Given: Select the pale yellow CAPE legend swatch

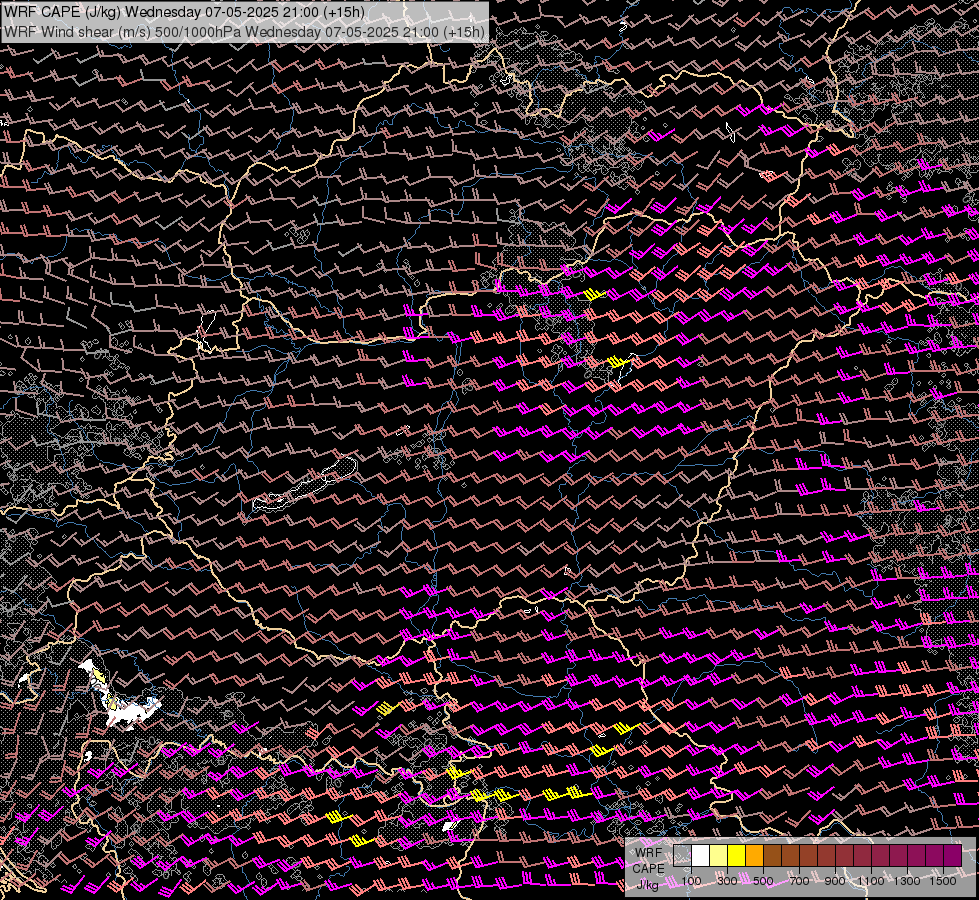Looking at the screenshot, I should click(x=718, y=855).
